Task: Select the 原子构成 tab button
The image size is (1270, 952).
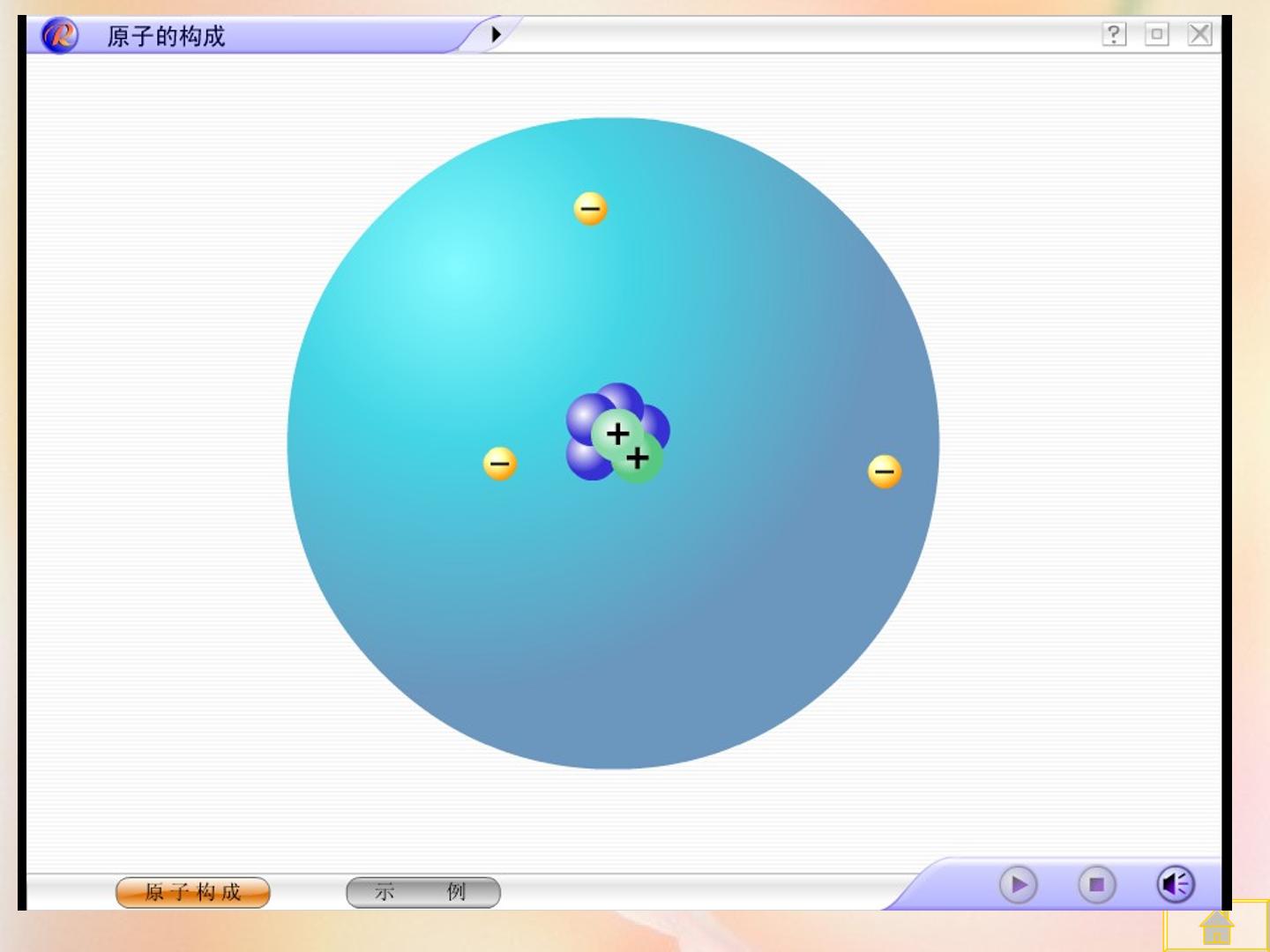Action: point(193,892)
